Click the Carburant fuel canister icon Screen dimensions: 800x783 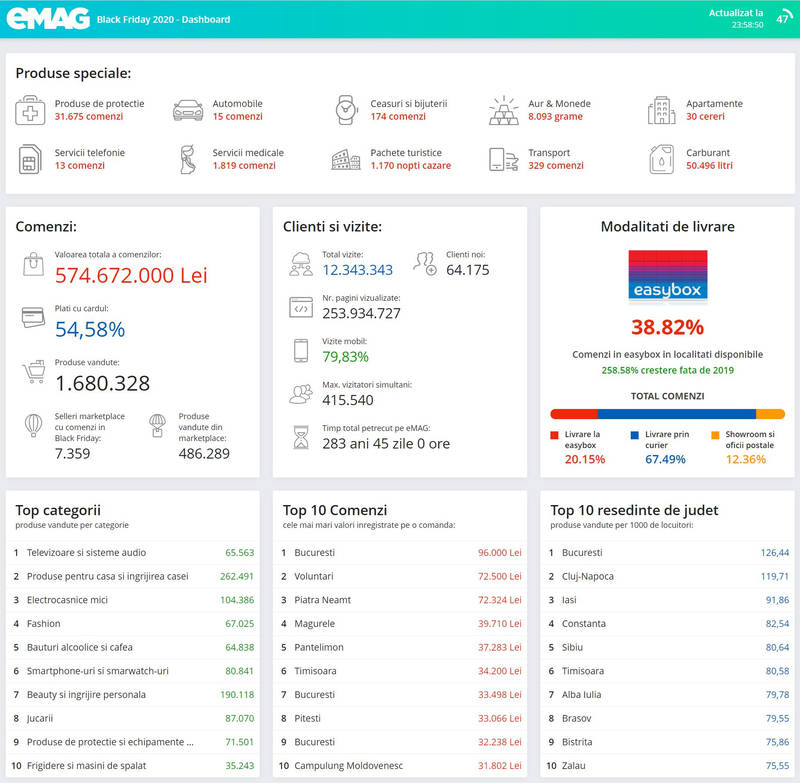pyautogui.click(x=661, y=159)
